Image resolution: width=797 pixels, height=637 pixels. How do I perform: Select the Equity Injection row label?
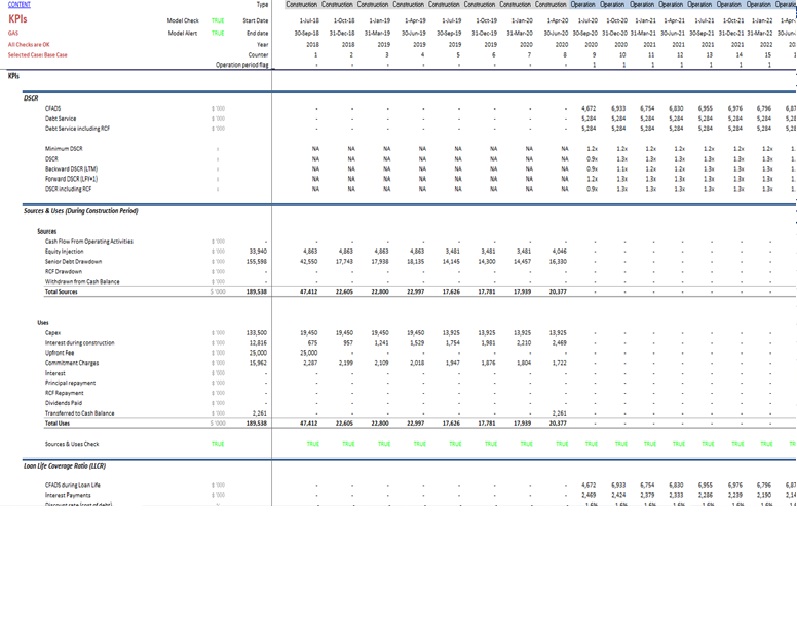64,252
